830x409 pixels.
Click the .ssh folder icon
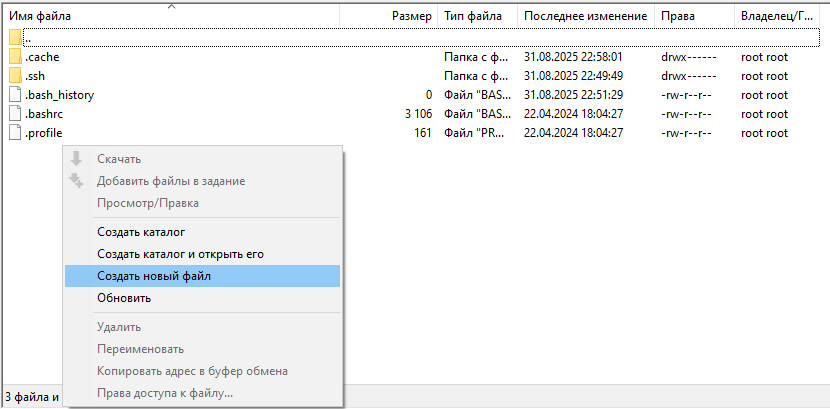coord(15,76)
